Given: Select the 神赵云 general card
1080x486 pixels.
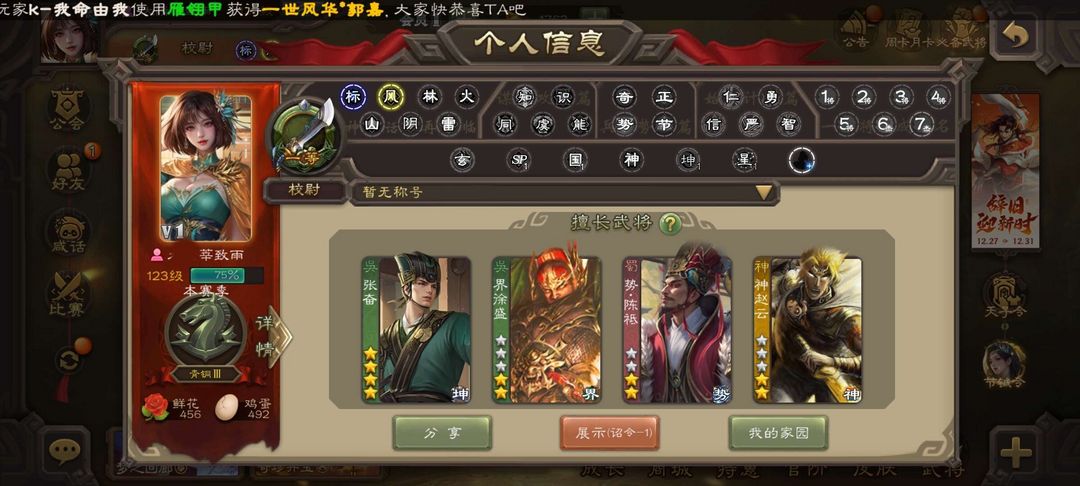Looking at the screenshot, I should coord(808,330).
